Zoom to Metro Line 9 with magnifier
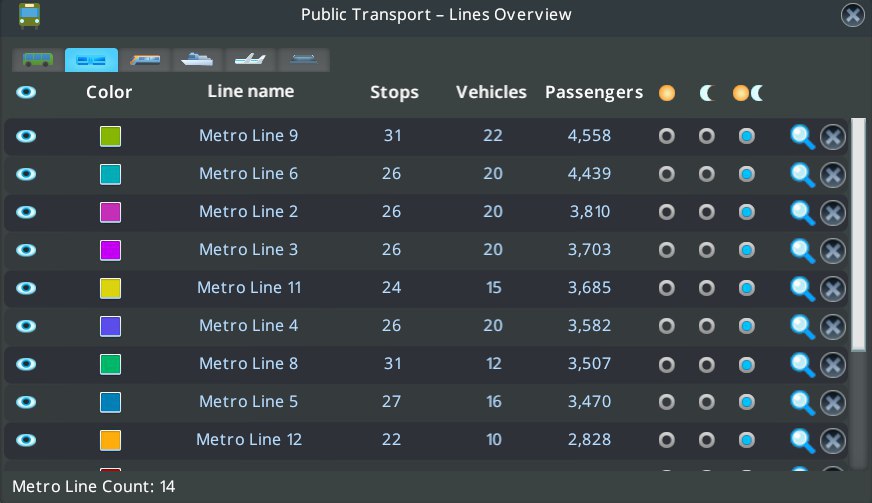 point(802,136)
